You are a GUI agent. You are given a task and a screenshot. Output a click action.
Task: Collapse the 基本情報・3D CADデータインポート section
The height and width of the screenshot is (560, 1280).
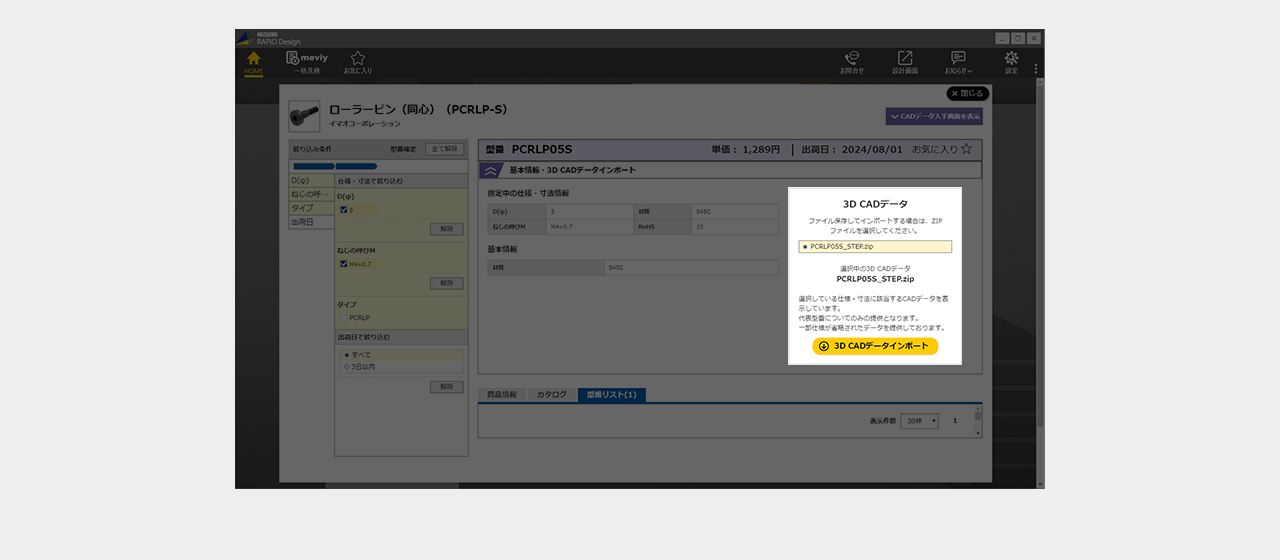pos(491,170)
